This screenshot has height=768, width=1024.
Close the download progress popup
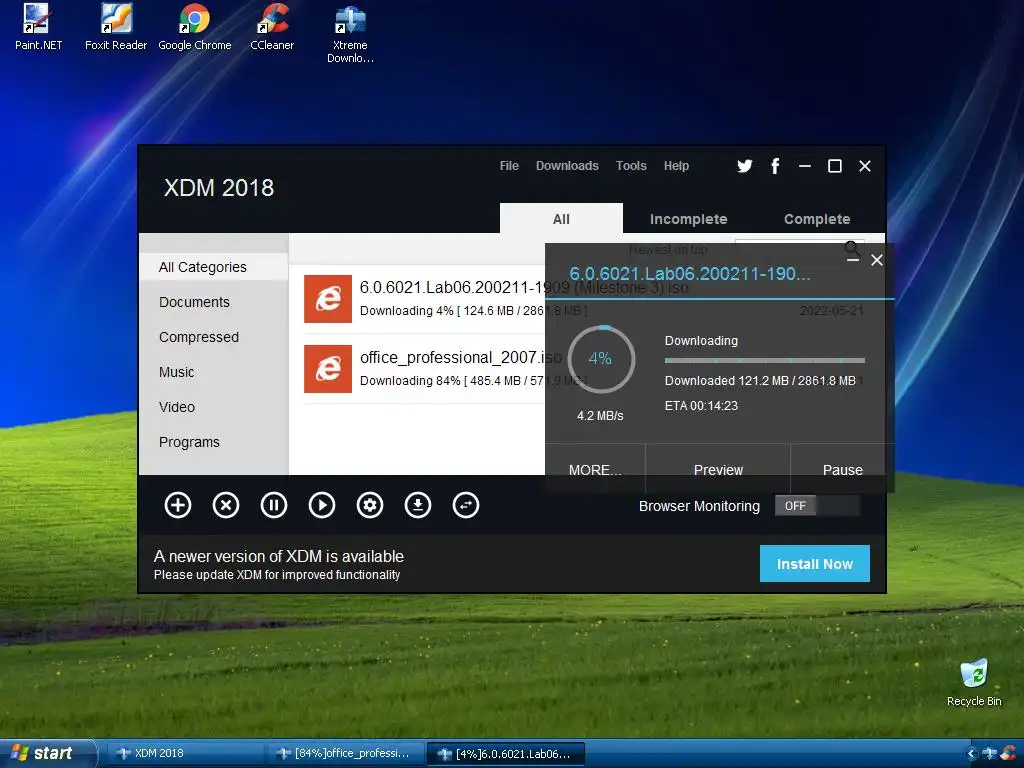pos(877,260)
